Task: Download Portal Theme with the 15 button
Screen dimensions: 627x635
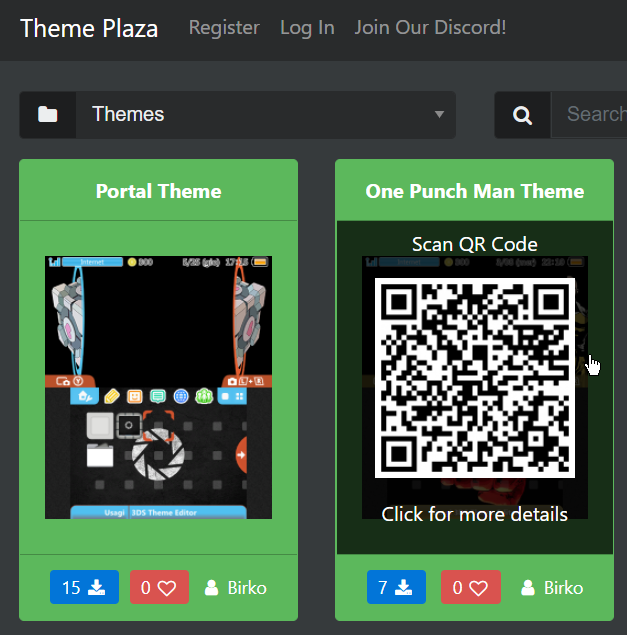Action: point(84,587)
